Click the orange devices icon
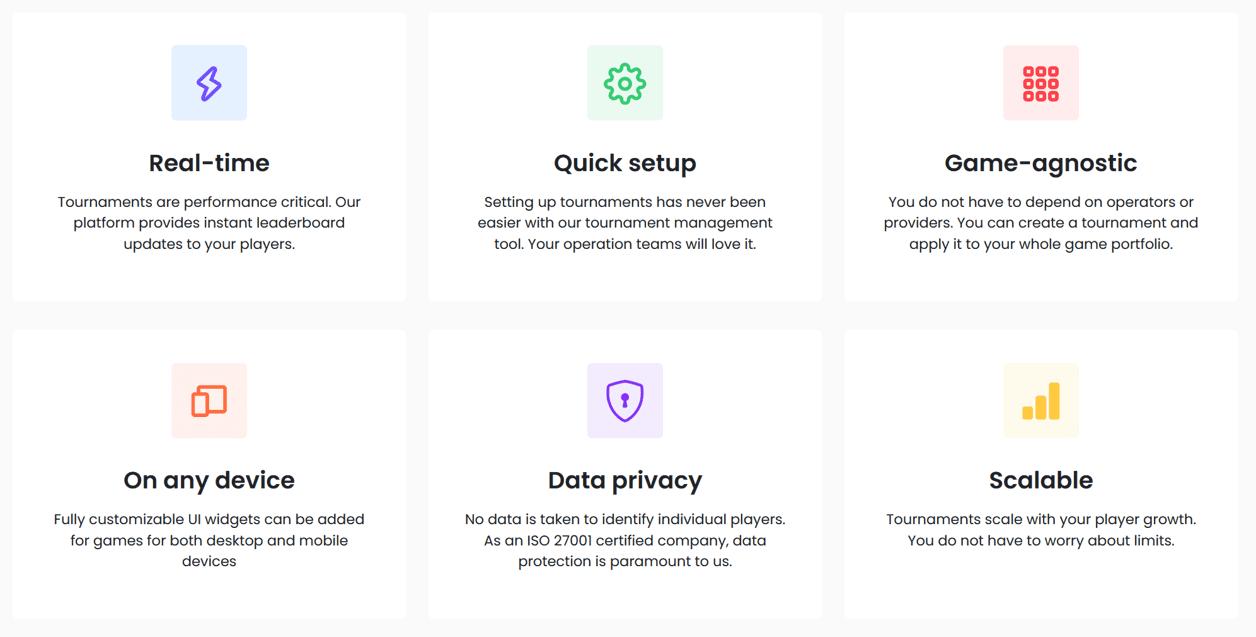 tap(209, 401)
